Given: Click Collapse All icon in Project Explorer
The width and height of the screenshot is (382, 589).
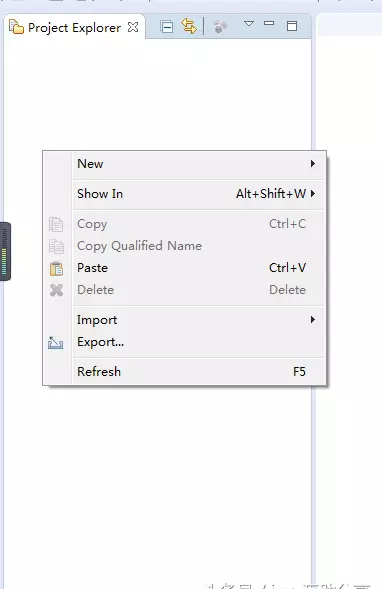Looking at the screenshot, I should (x=166, y=27).
